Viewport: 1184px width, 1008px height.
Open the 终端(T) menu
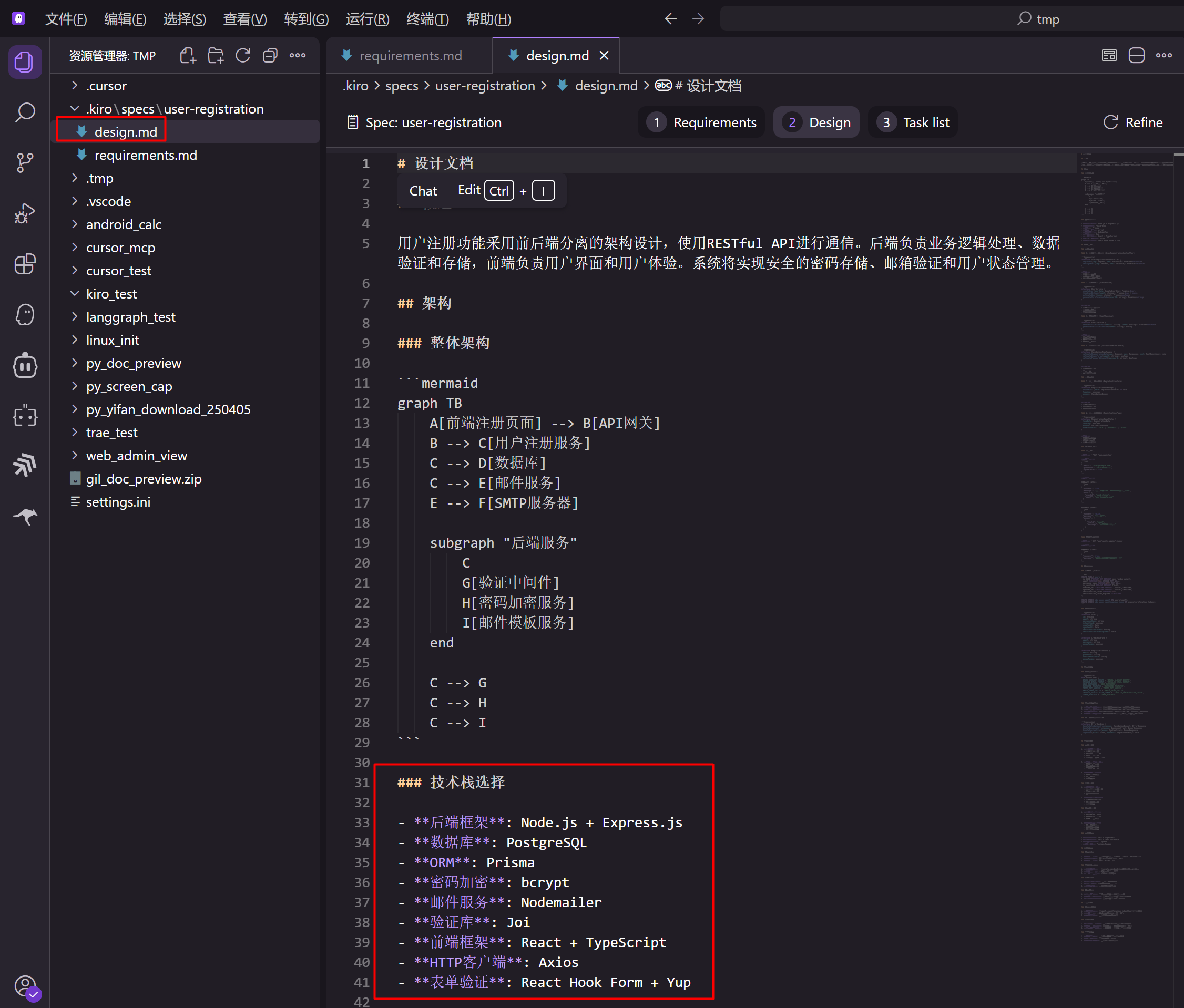(427, 19)
